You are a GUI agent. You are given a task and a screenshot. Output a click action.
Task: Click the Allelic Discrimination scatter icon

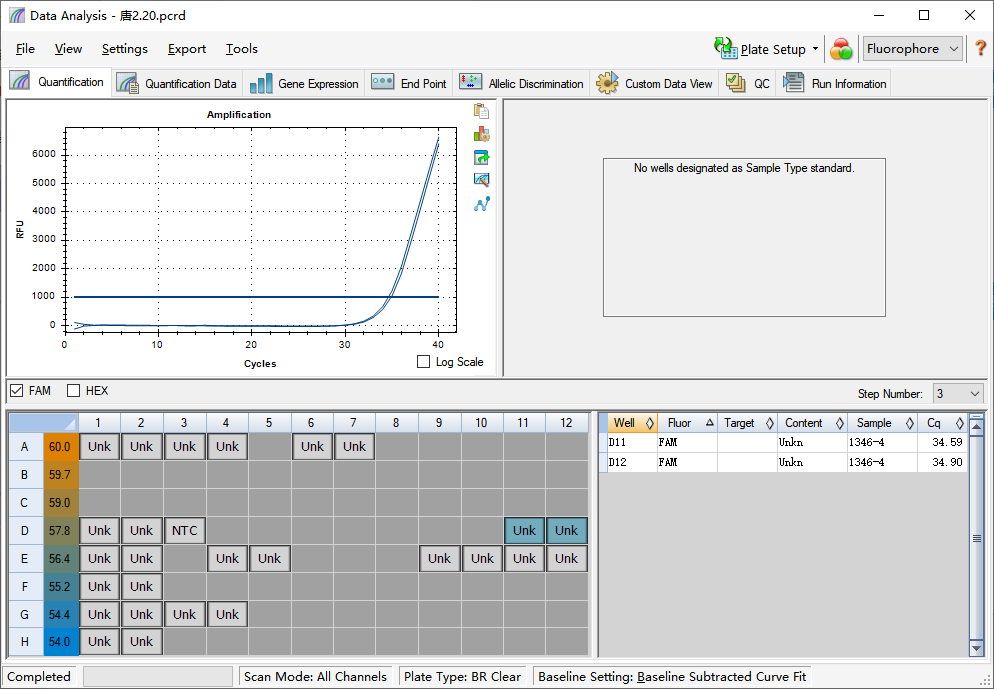click(470, 81)
